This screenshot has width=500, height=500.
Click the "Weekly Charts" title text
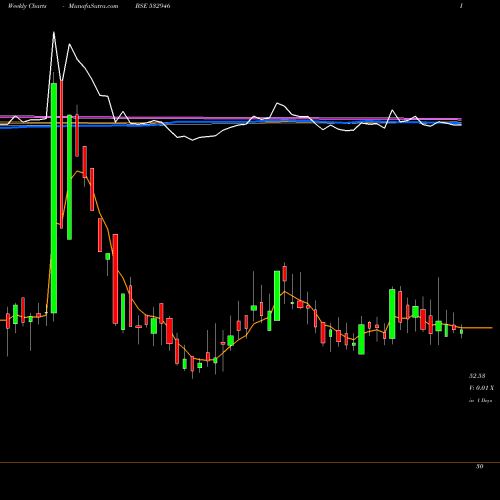pyautogui.click(x=27, y=6)
